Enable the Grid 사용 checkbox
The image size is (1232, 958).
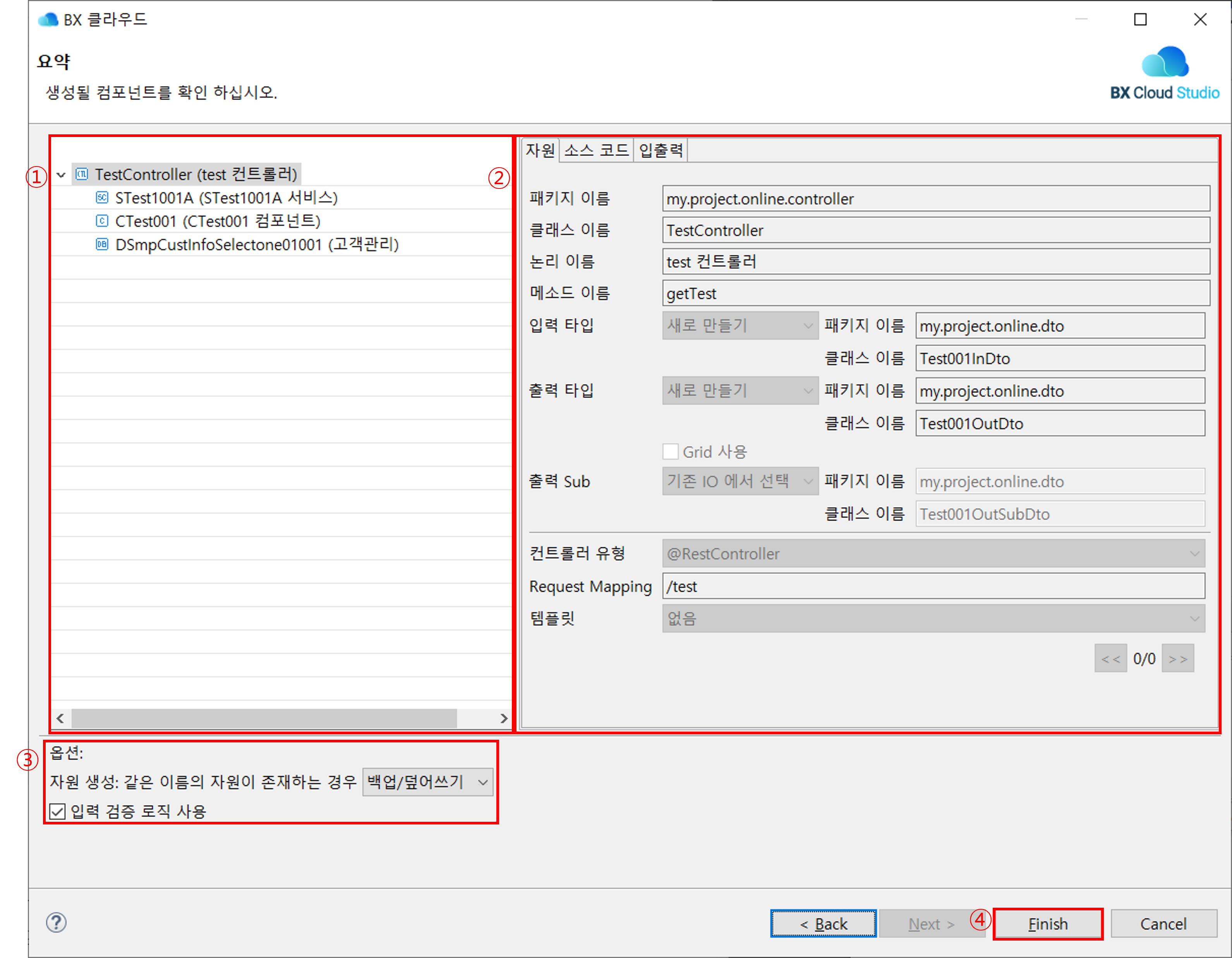tap(670, 452)
